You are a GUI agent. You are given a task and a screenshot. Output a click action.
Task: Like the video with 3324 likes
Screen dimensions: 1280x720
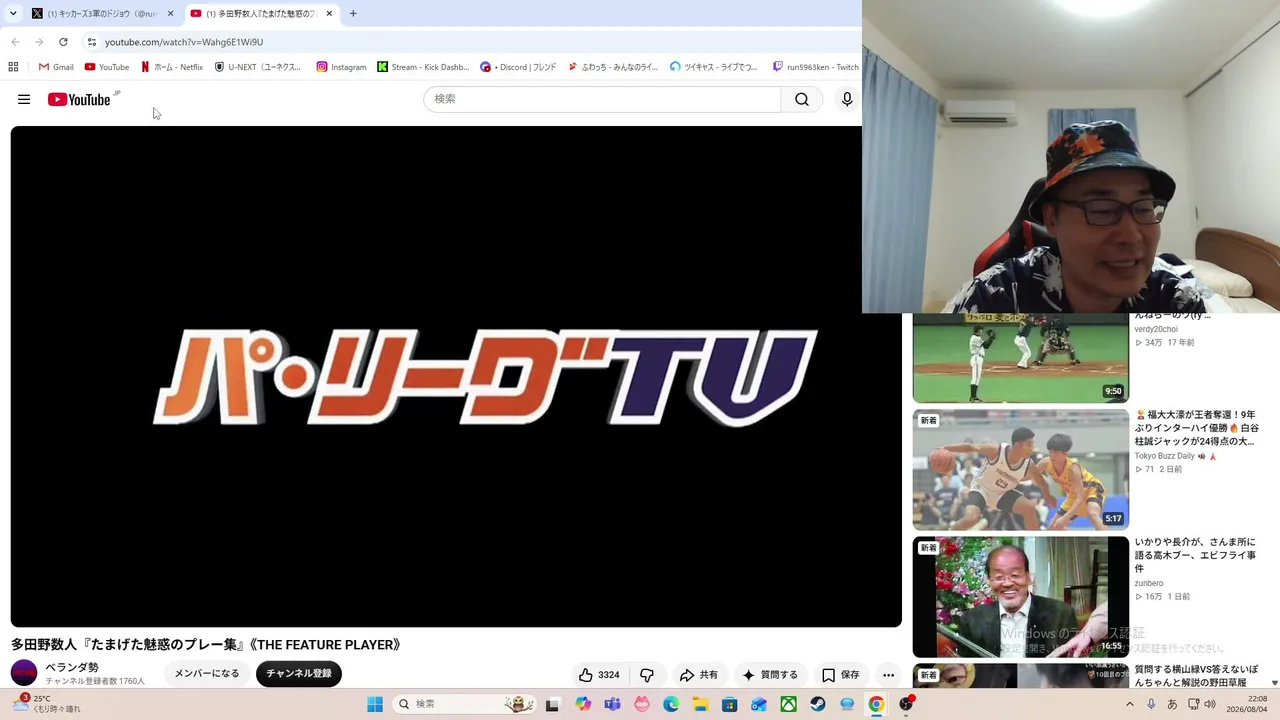(598, 675)
